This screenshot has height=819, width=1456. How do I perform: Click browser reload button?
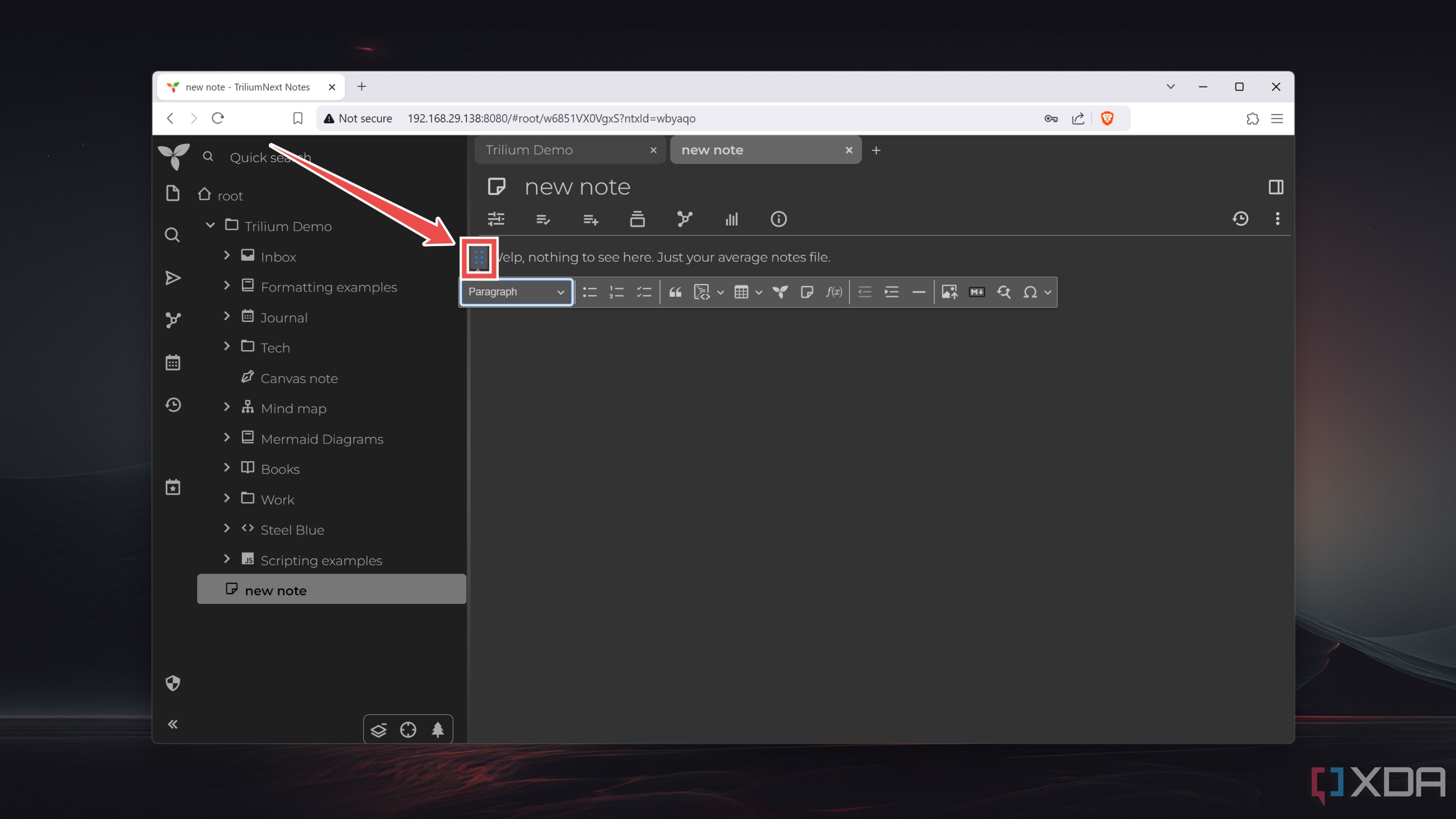218,118
